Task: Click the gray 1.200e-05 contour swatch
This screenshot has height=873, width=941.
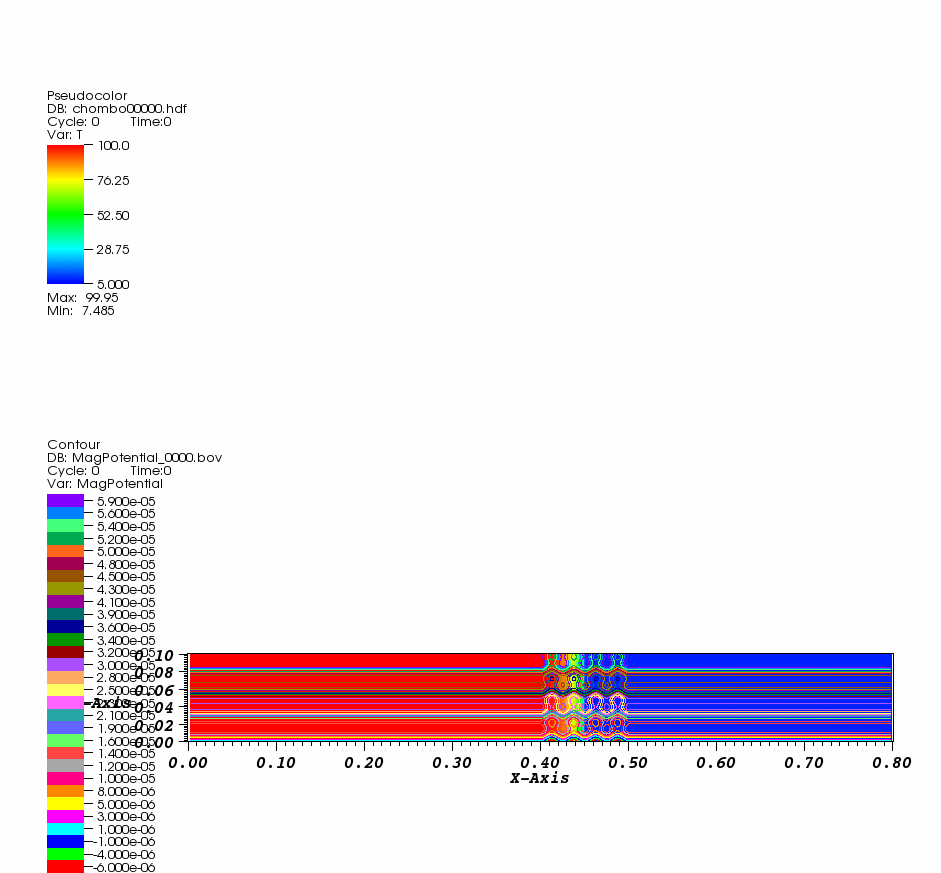Action: click(x=65, y=766)
